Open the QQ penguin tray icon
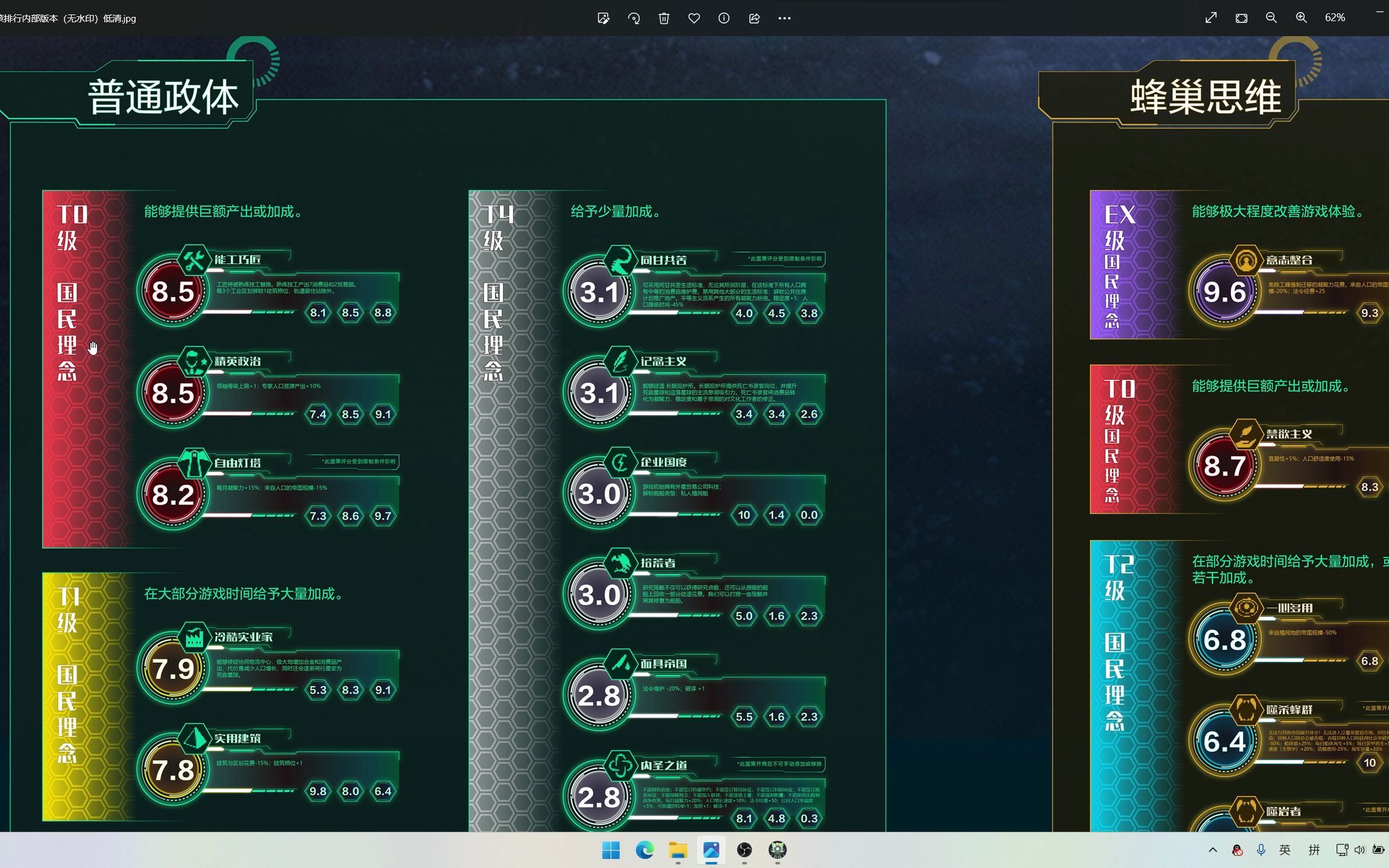1389x868 pixels. tap(1237, 850)
